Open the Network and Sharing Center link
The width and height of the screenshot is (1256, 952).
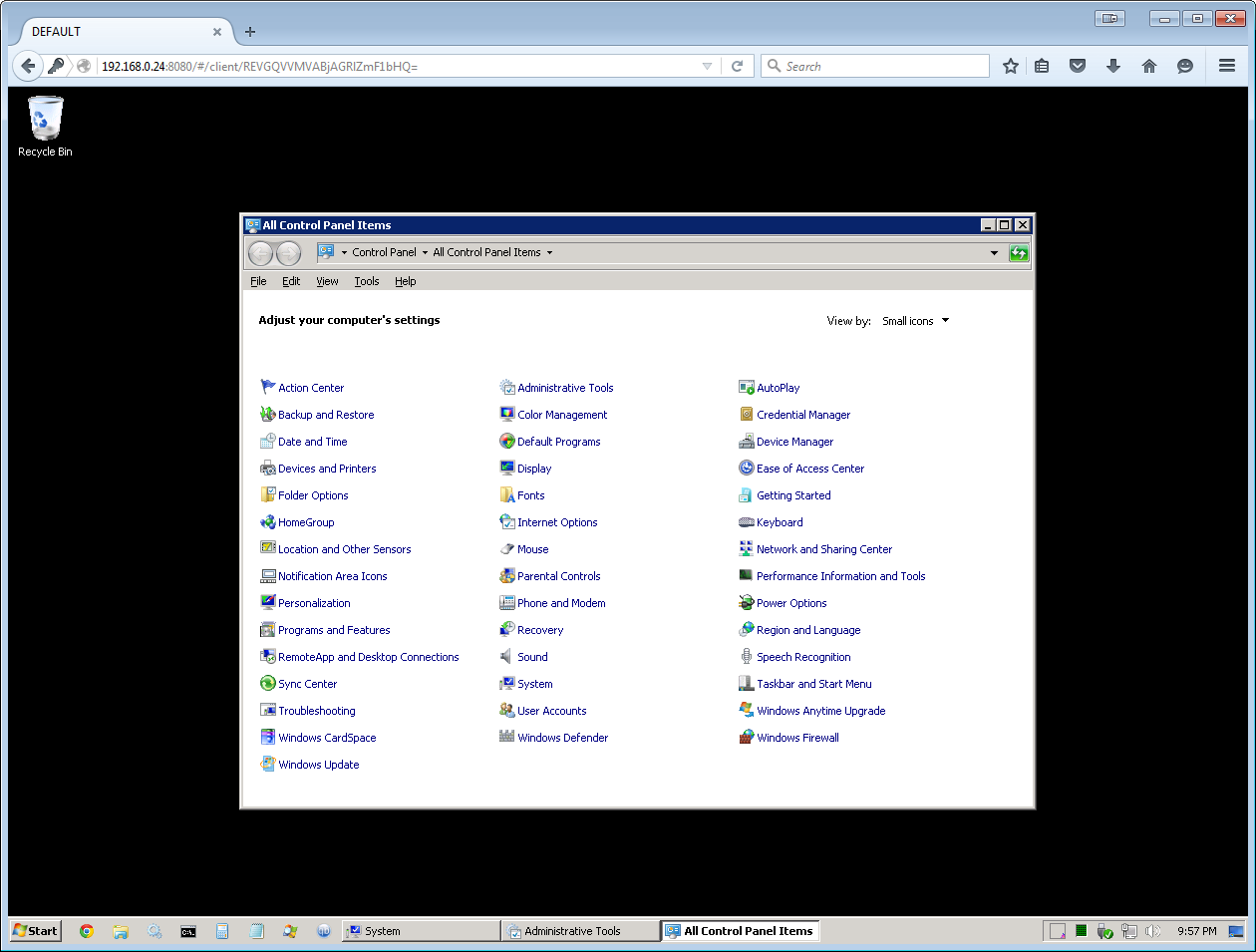[824, 549]
